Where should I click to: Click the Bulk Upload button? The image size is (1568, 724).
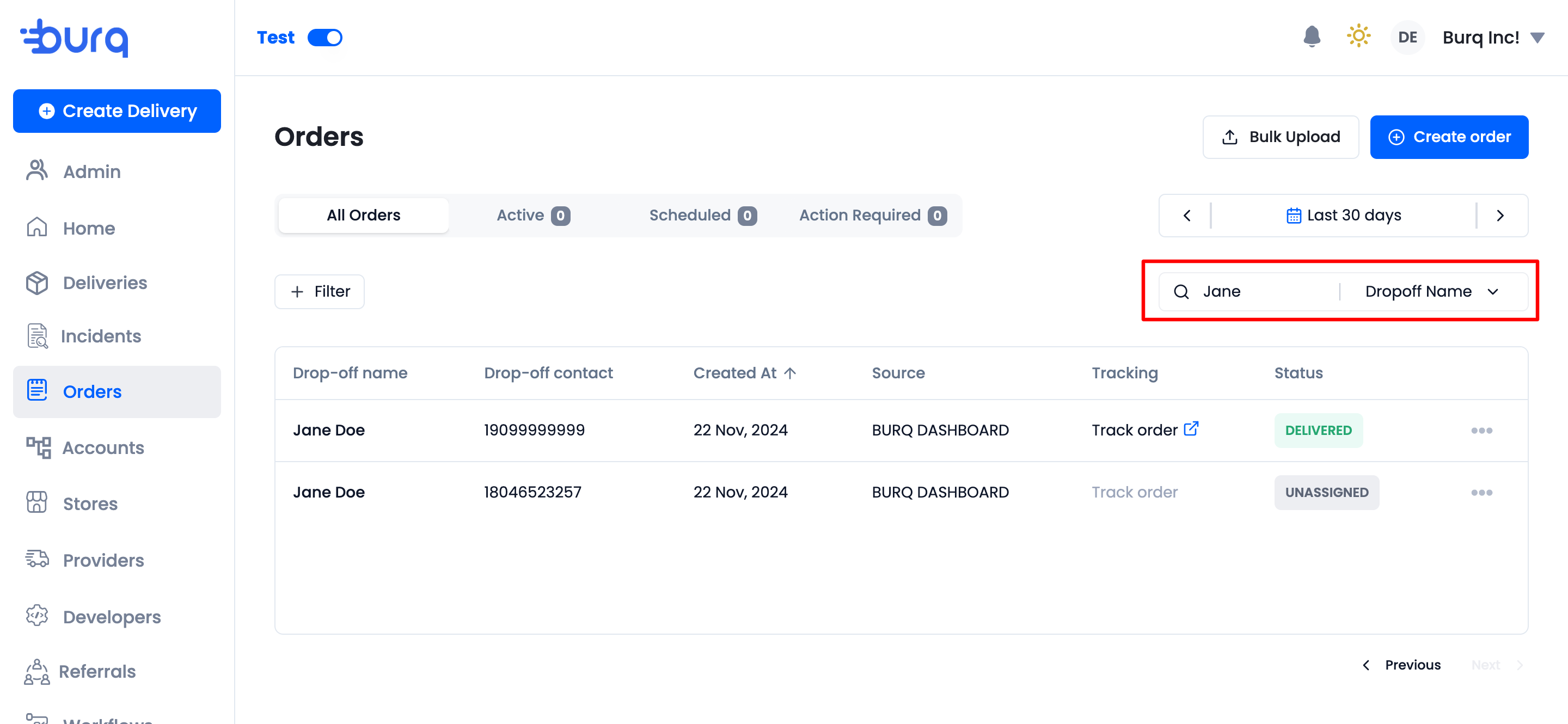[1280, 137]
